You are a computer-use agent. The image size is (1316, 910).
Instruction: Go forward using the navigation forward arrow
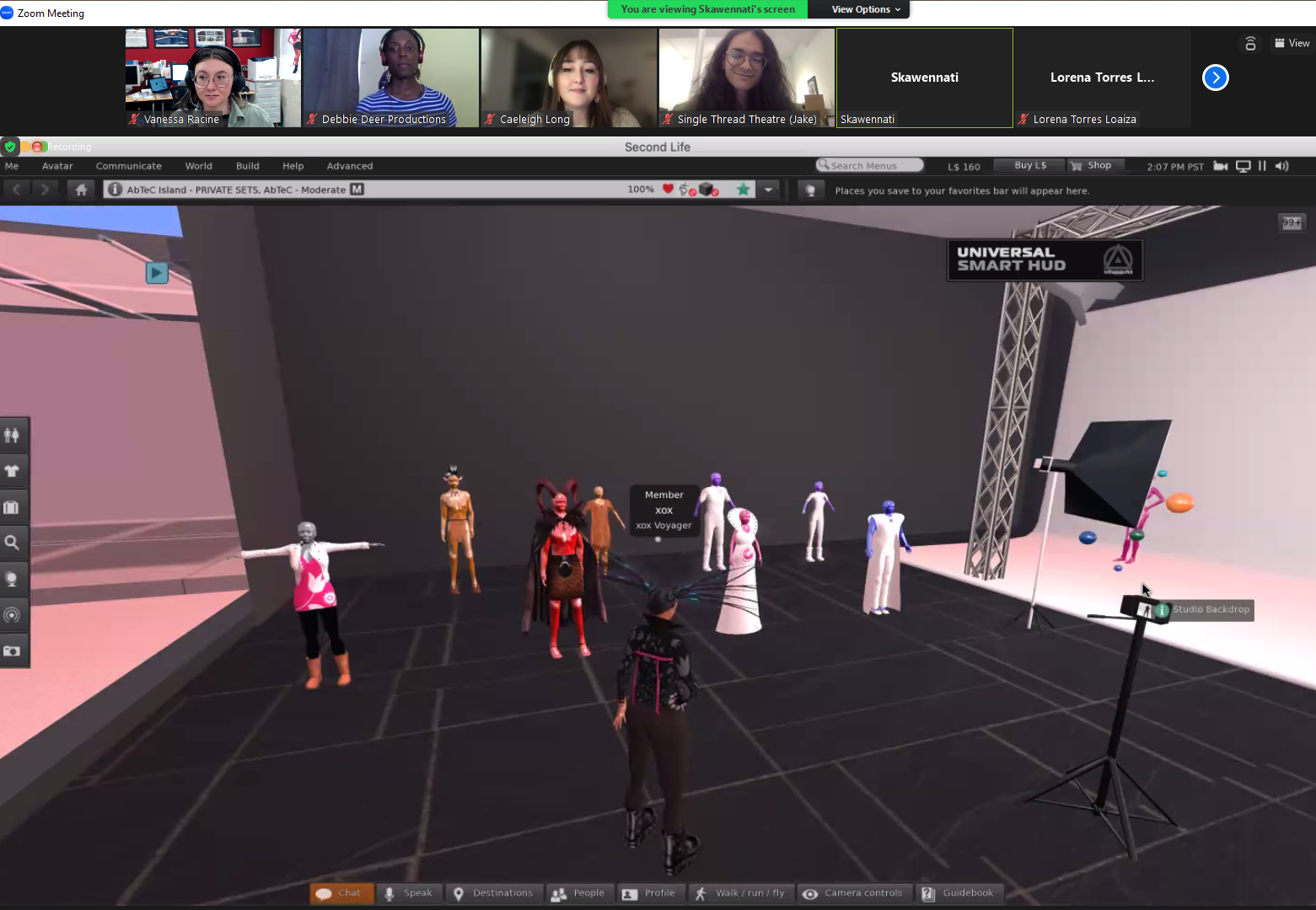45,190
